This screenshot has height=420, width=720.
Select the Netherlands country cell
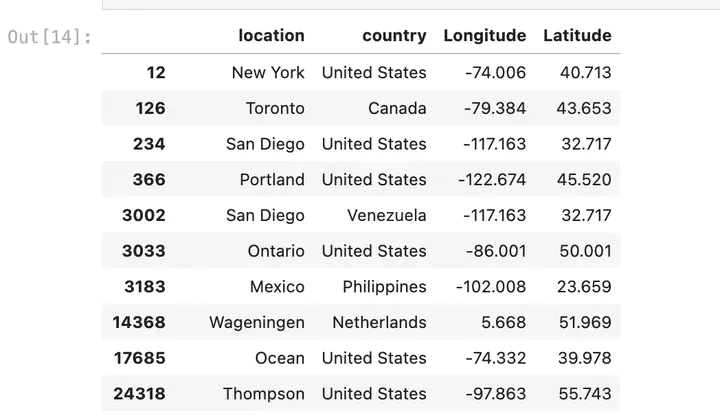tap(379, 323)
